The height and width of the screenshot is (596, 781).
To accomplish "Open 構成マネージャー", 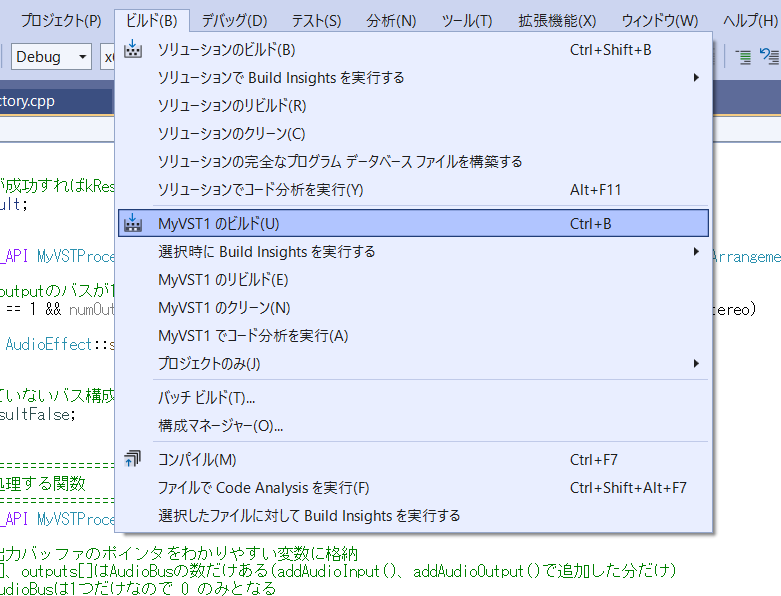I will (x=220, y=426).
